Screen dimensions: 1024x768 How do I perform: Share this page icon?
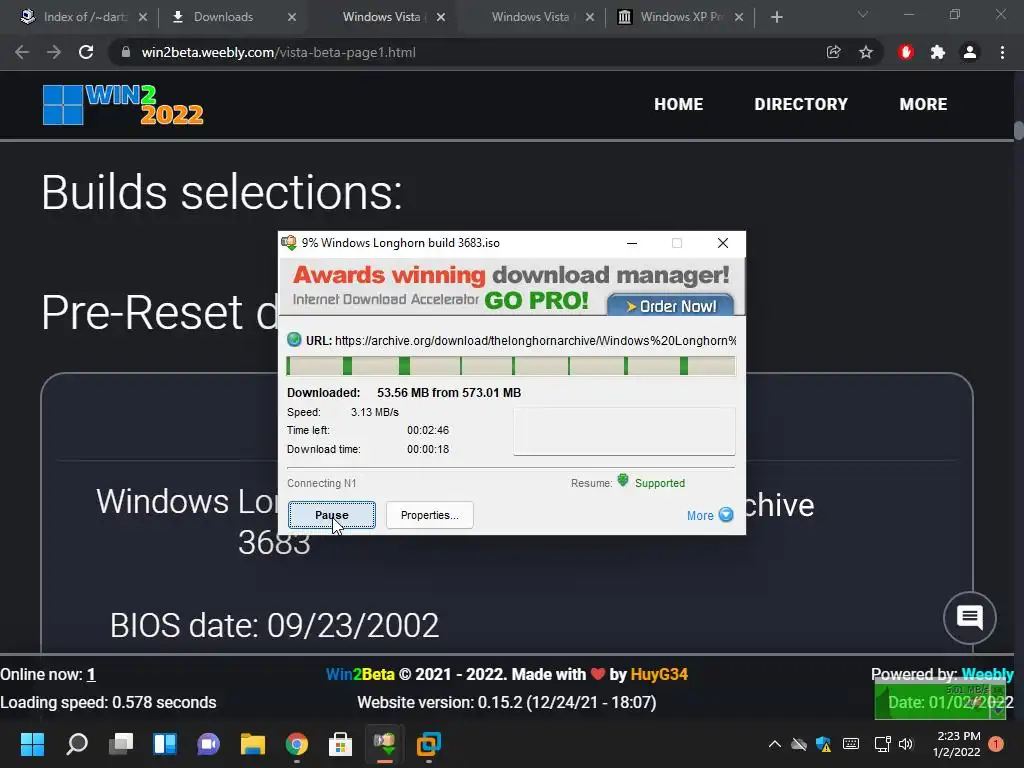pyautogui.click(x=833, y=52)
